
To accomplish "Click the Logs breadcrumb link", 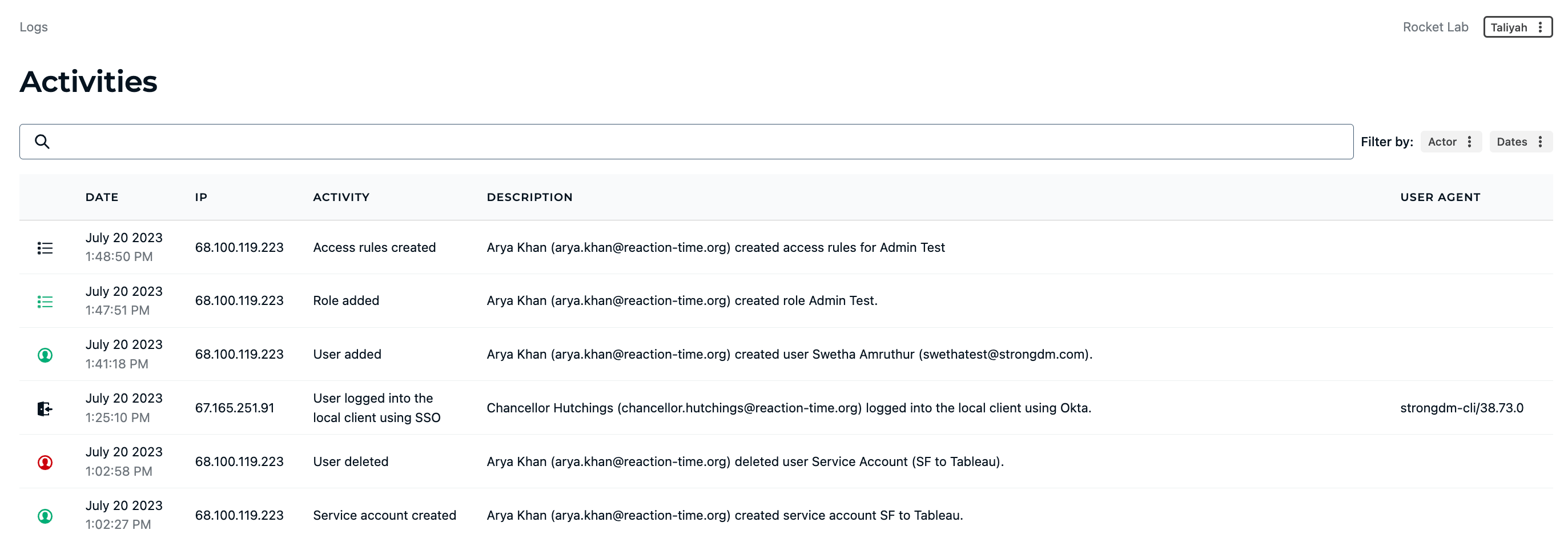I will (x=34, y=27).
